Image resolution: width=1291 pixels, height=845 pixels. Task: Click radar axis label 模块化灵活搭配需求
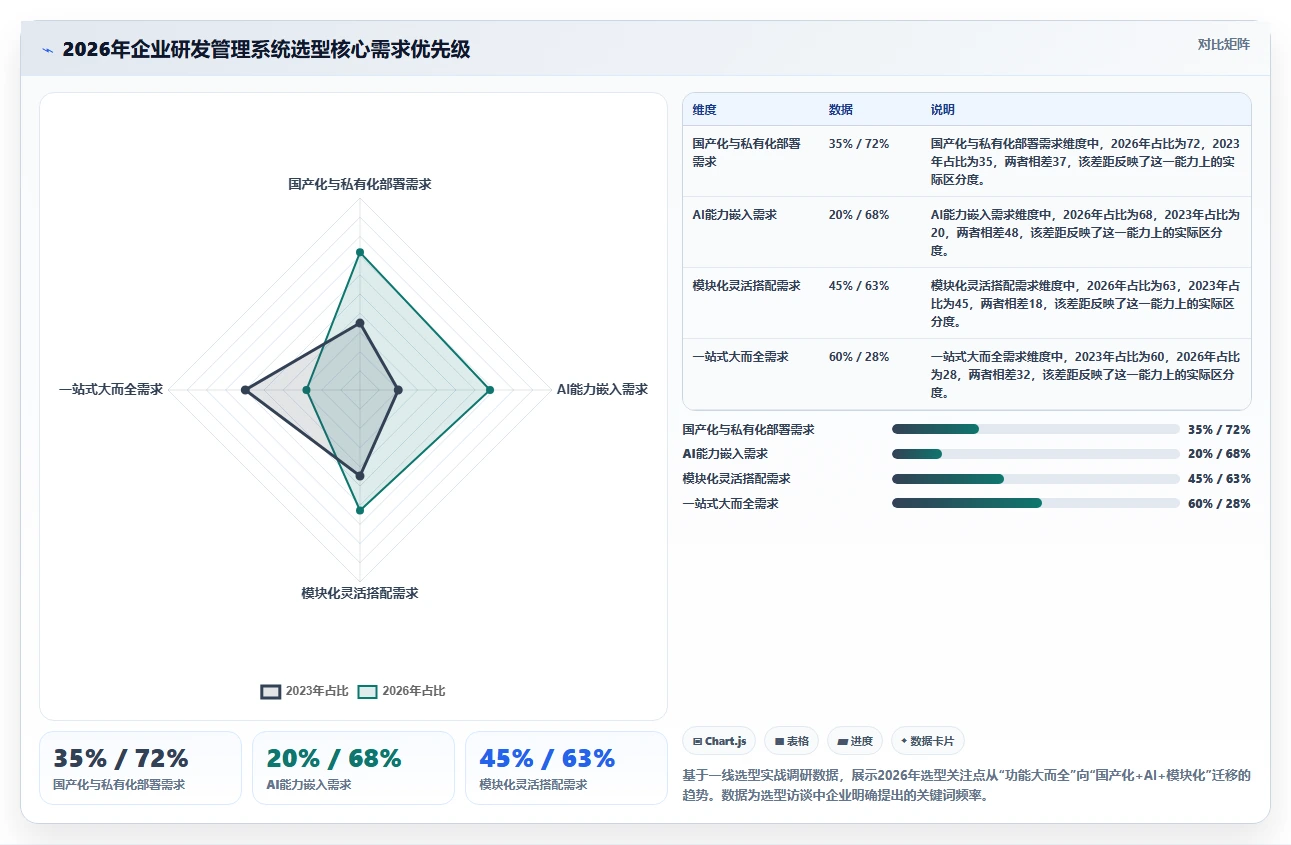[360, 593]
